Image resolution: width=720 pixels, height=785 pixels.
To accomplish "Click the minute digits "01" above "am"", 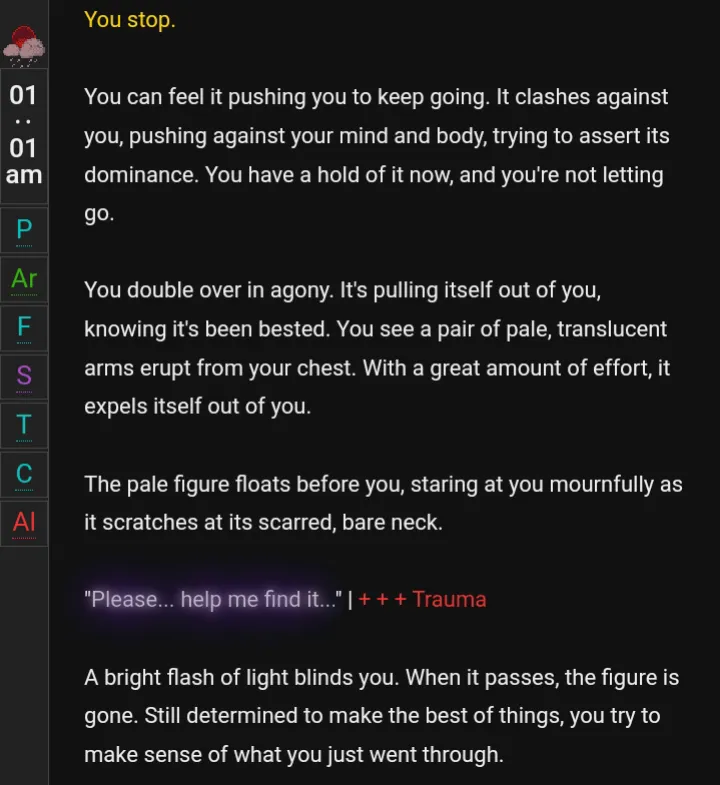I will click(24, 148).
